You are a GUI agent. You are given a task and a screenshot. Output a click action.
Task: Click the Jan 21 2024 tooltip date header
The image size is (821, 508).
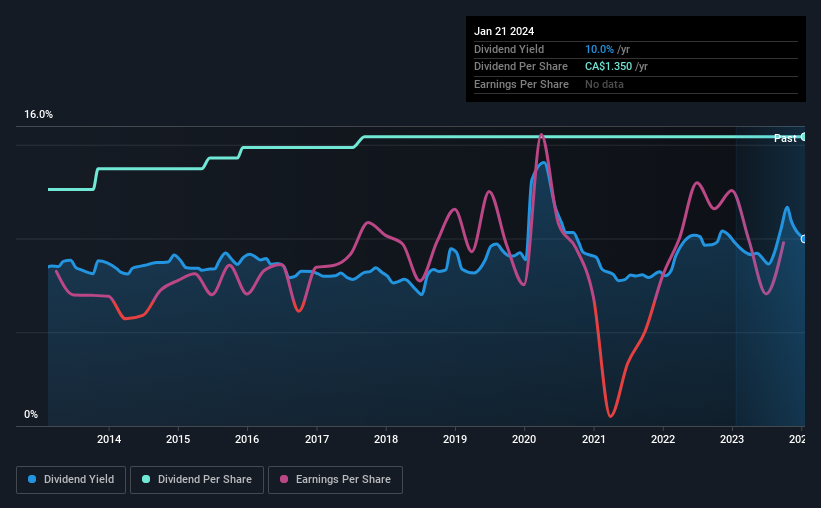504,31
